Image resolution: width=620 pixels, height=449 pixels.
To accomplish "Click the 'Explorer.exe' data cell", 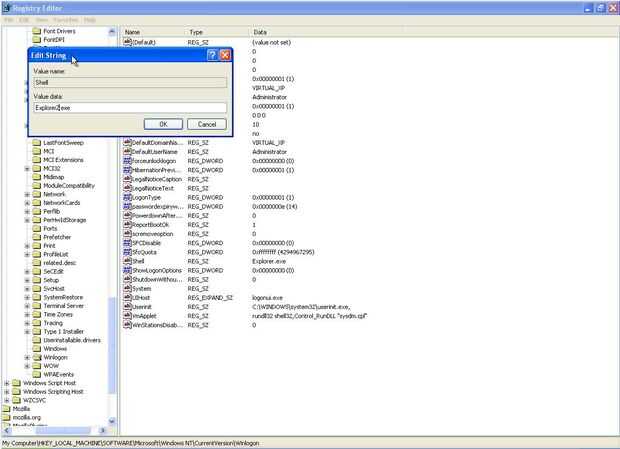I will 269,261.
